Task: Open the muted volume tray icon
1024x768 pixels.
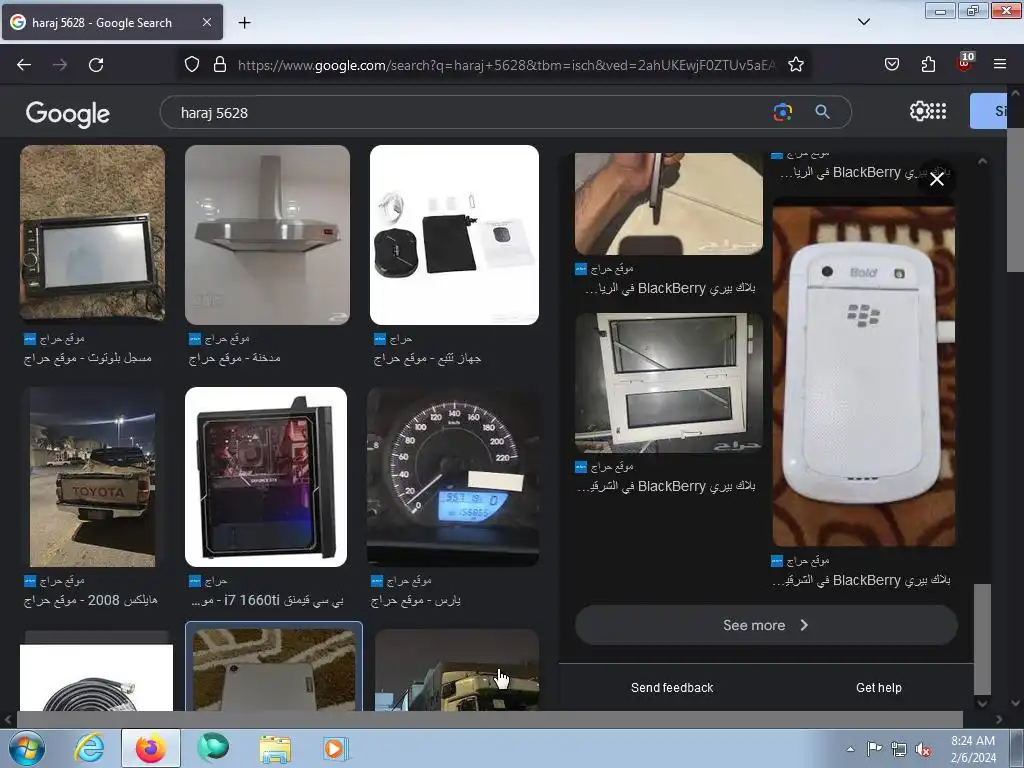Action: pyautogui.click(x=923, y=749)
